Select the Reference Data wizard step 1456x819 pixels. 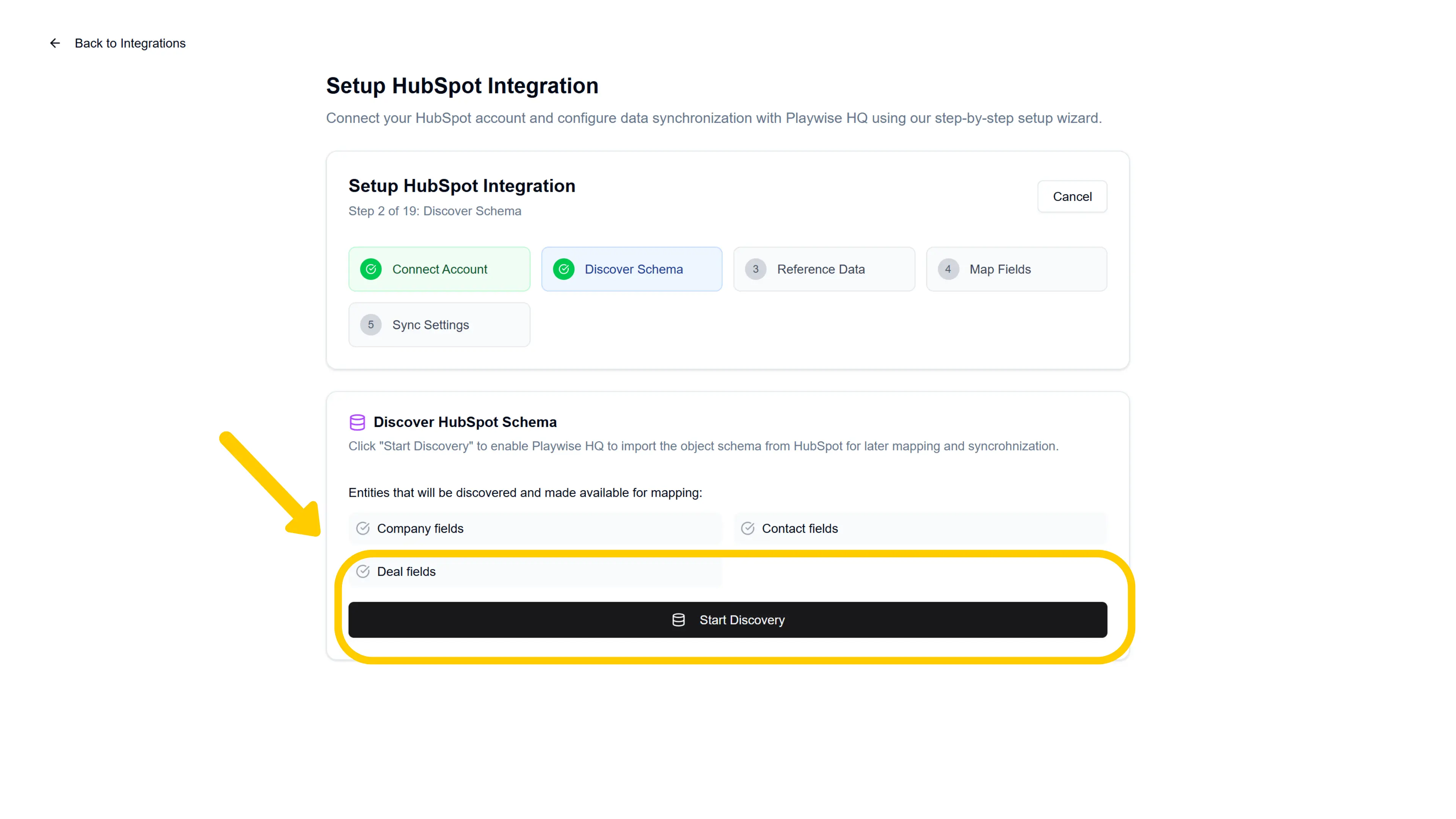tap(824, 269)
